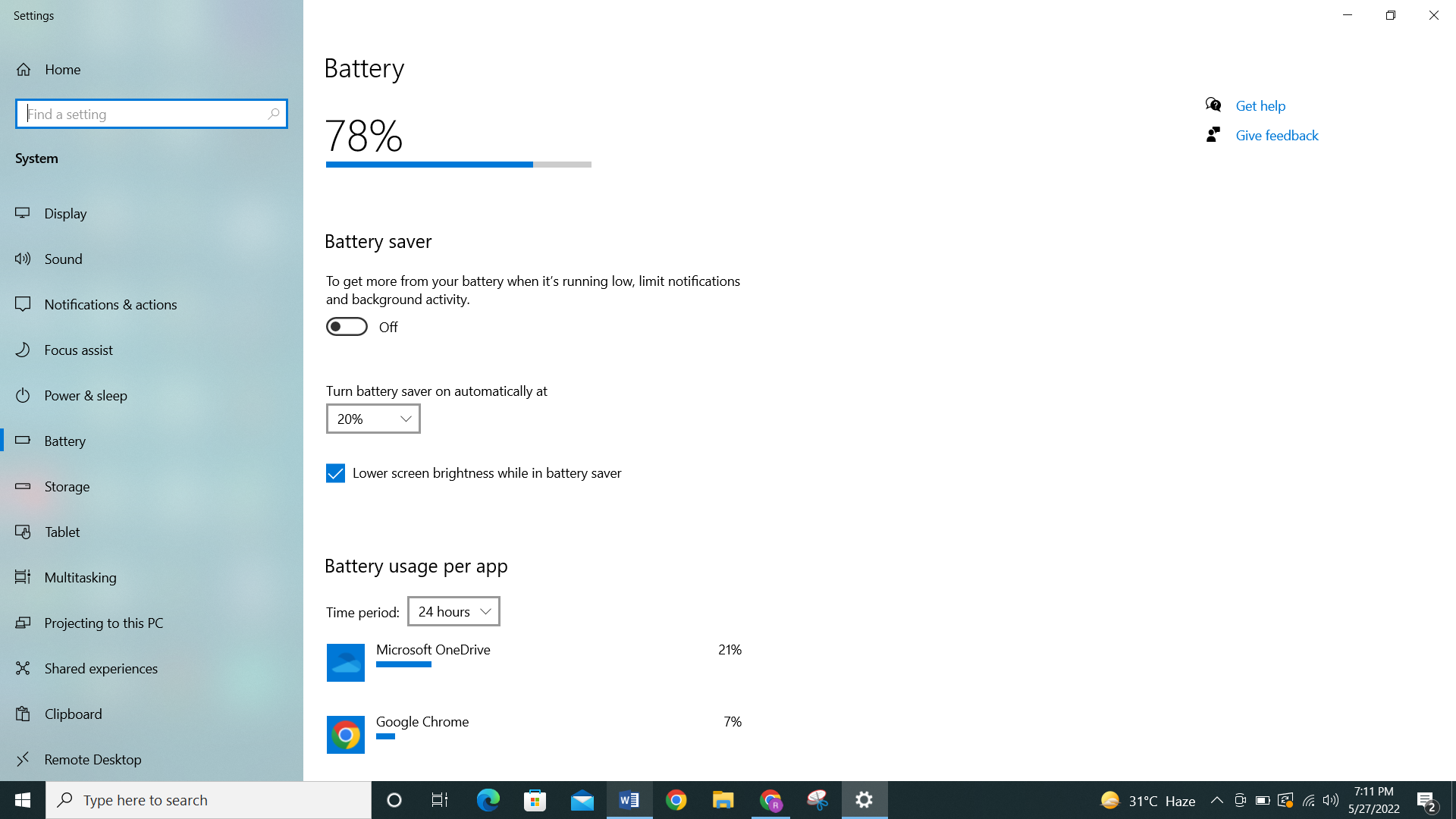Open Windows Search bar
The height and width of the screenshot is (819, 1456).
click(x=207, y=800)
